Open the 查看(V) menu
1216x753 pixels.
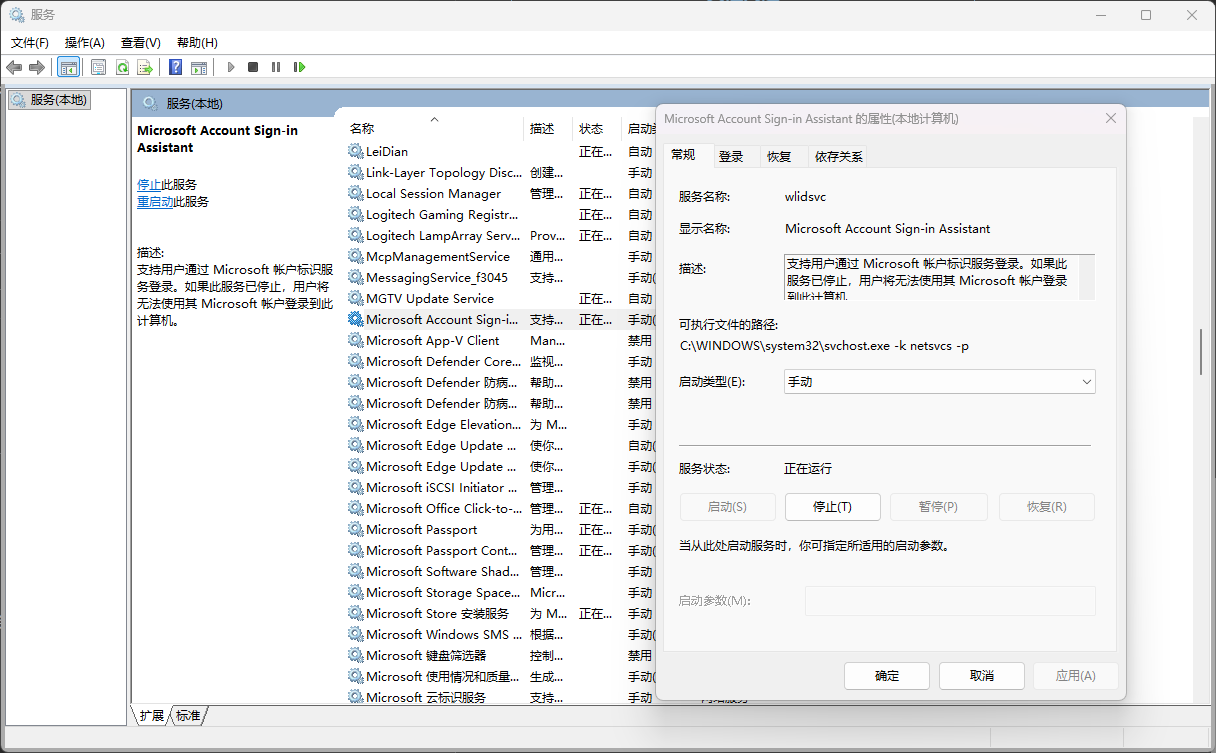coord(140,42)
